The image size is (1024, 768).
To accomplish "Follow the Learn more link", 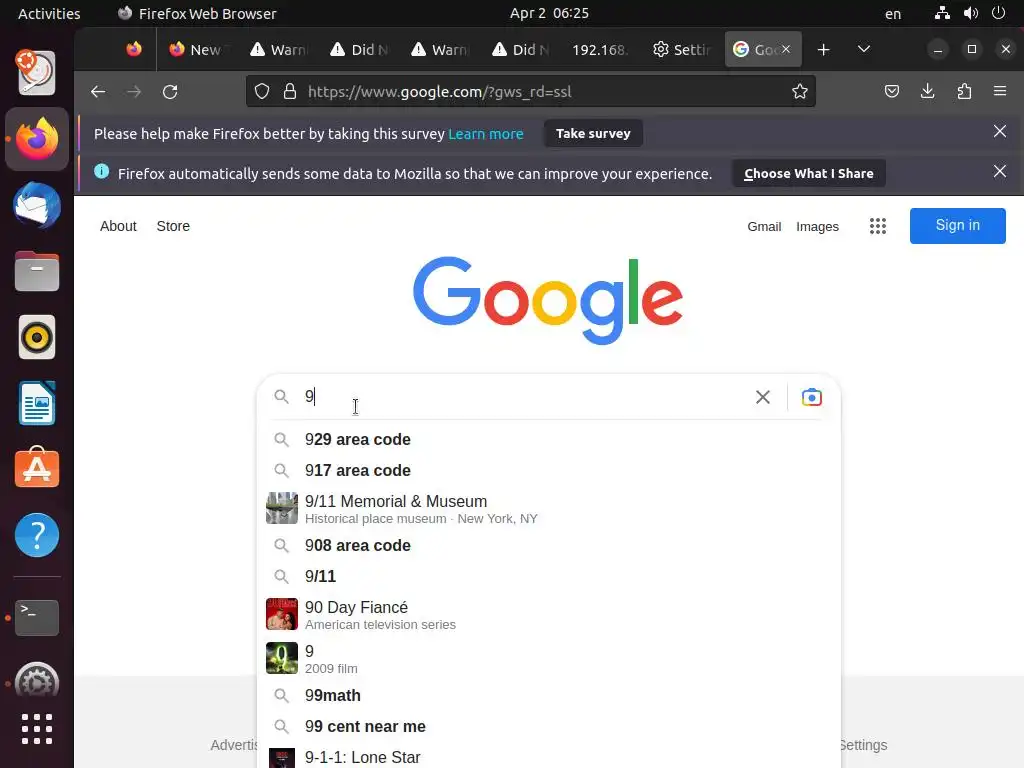I will click(x=485, y=134).
